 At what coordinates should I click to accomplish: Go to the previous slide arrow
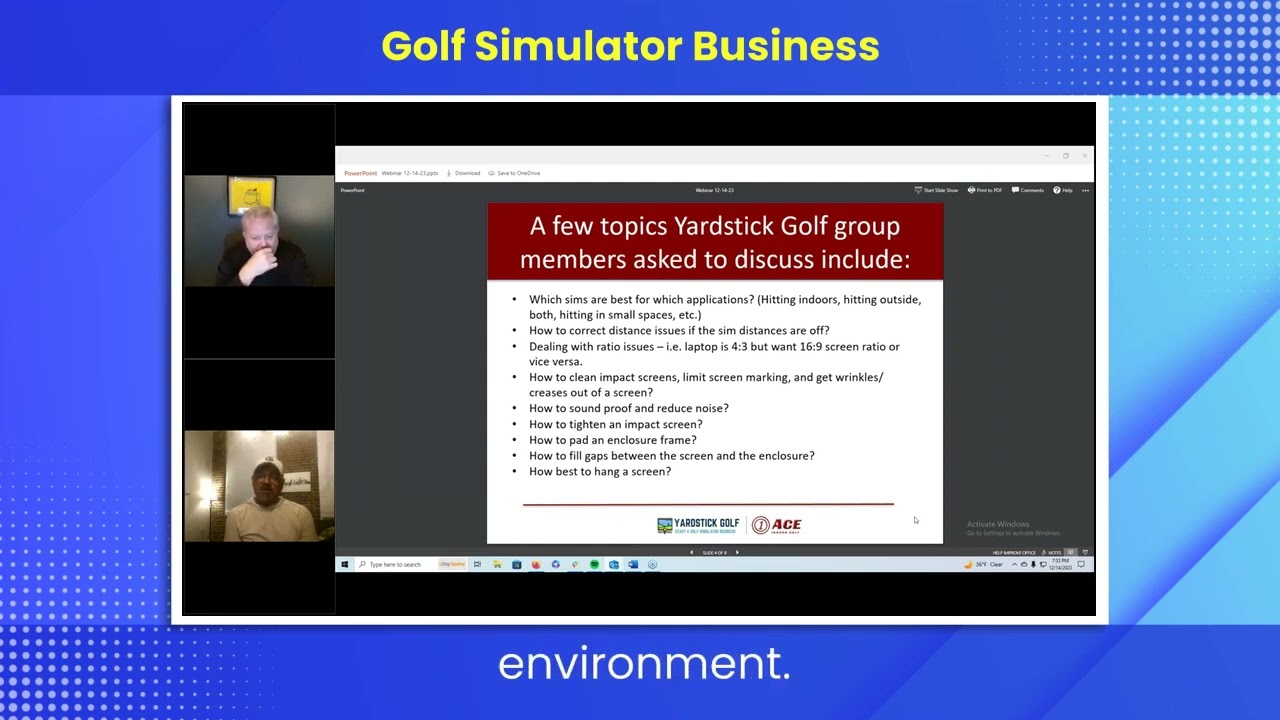pos(691,552)
